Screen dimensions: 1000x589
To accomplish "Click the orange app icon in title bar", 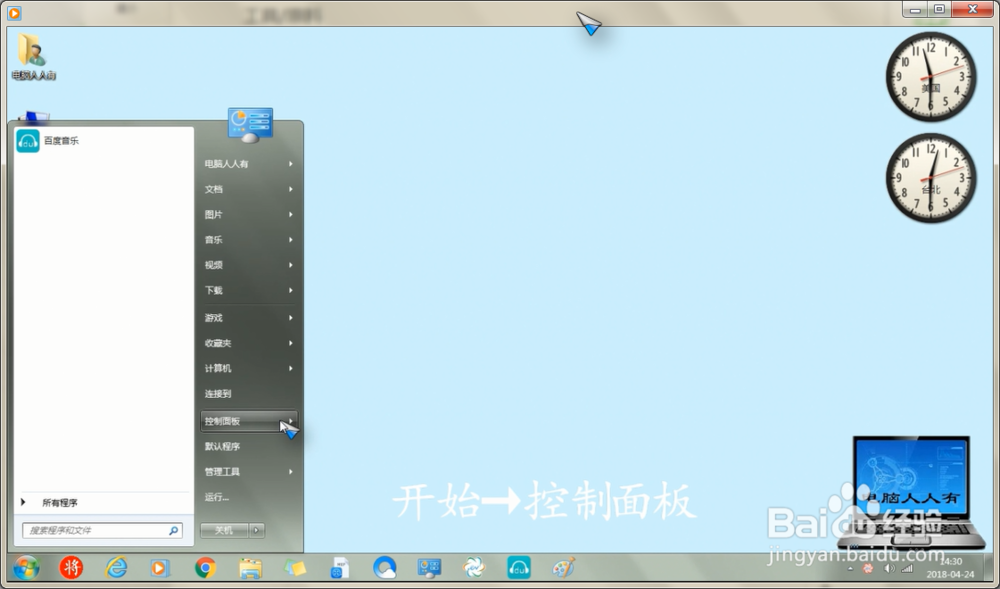I will 14,12.
